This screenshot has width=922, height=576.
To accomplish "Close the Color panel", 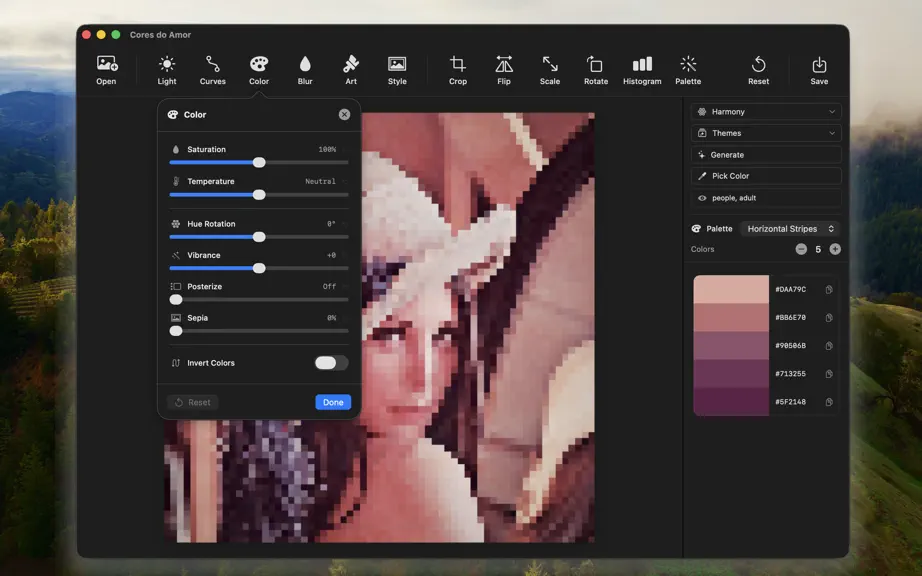I will [x=345, y=115].
